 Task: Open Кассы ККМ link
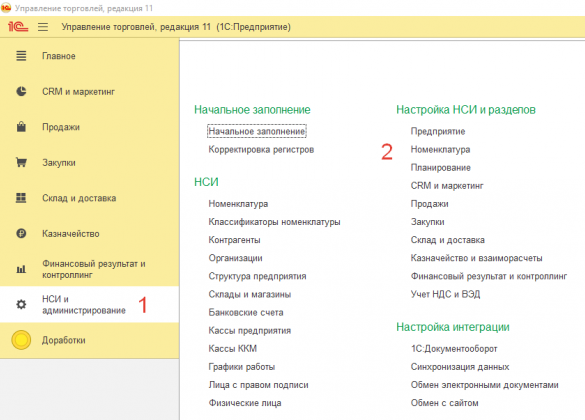[232, 348]
